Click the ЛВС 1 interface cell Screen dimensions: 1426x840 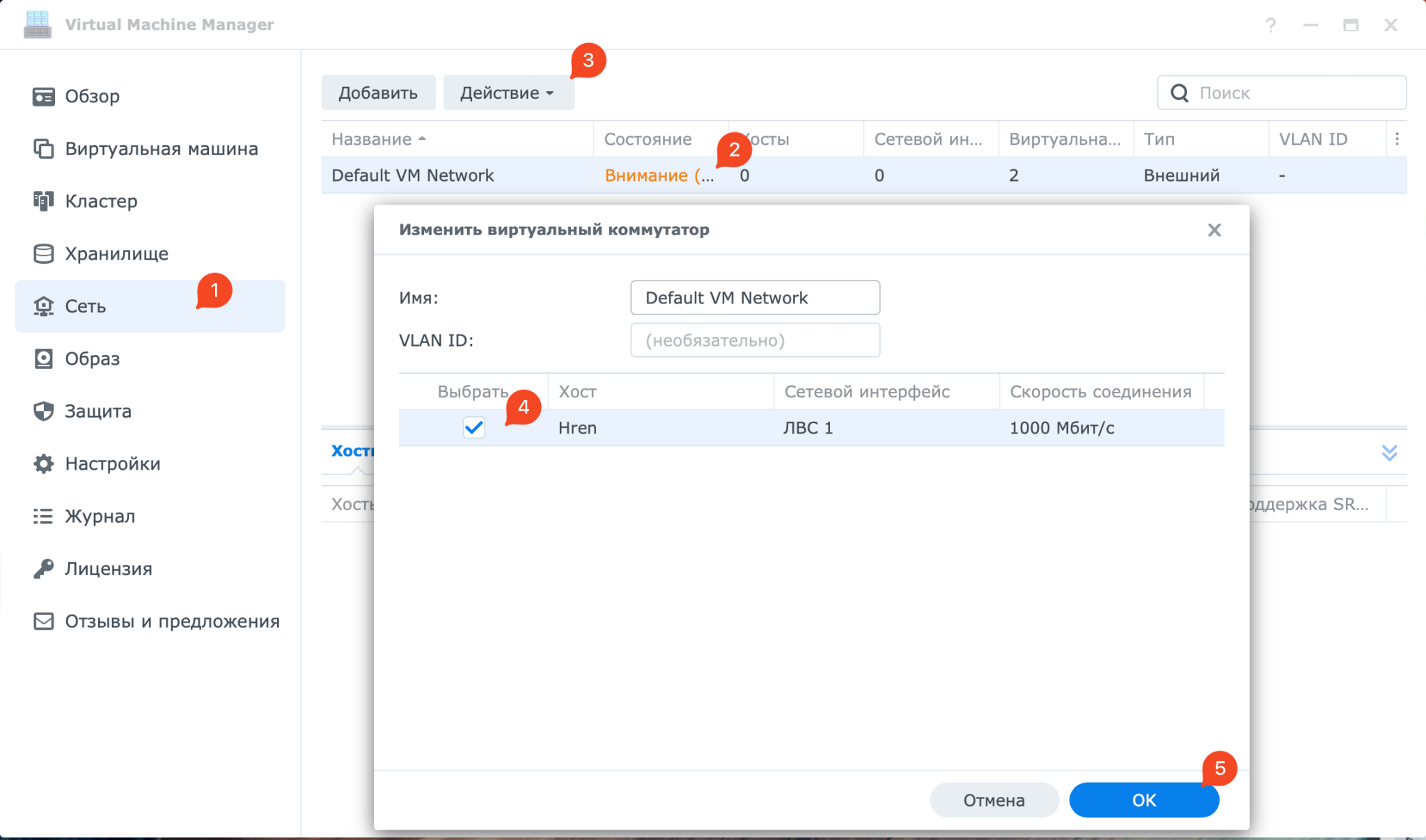(x=808, y=427)
